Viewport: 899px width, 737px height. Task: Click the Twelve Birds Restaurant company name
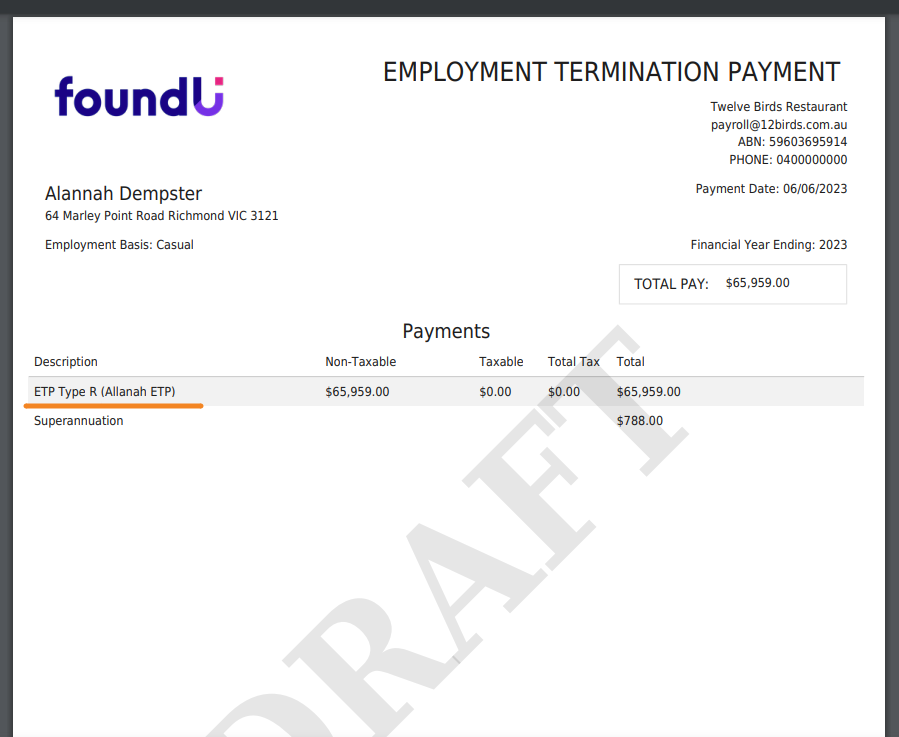(778, 107)
